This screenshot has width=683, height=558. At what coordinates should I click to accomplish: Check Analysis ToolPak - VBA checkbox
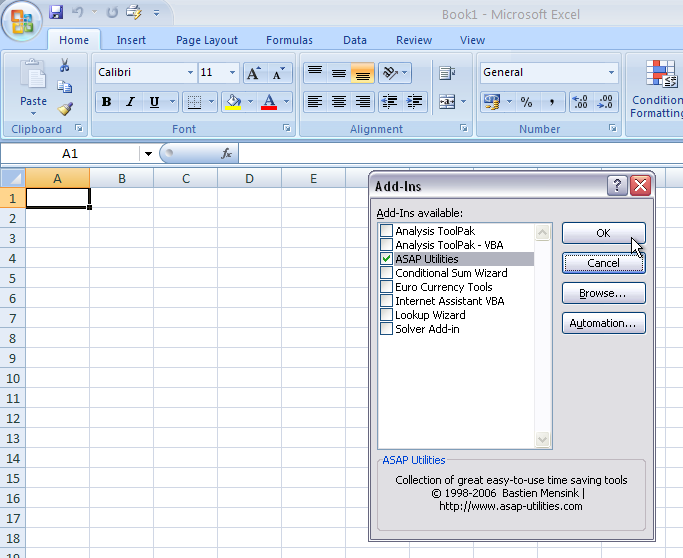click(386, 244)
